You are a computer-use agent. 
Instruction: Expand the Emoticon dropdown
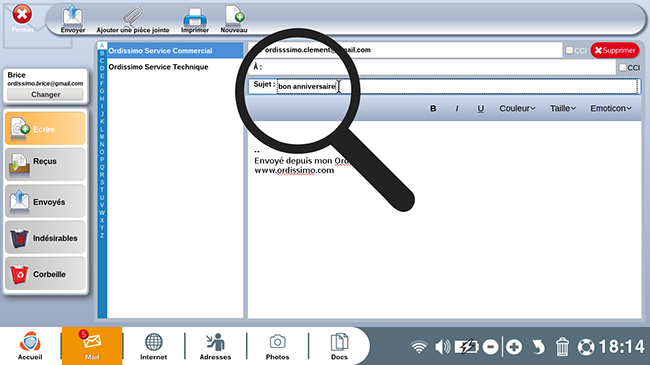pos(611,108)
